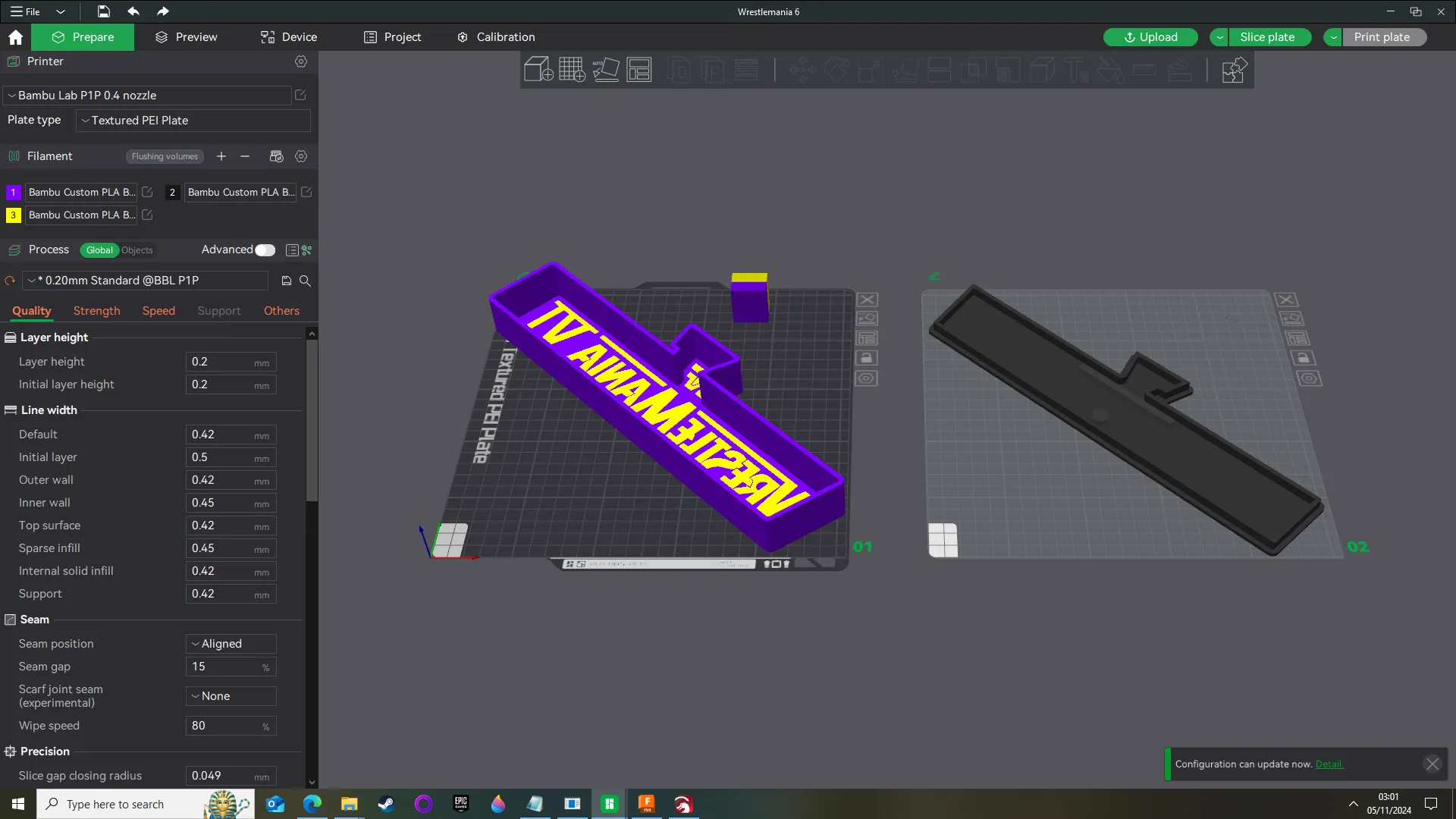Open the Scarf joint seam dropdown
Image resolution: width=1456 pixels, height=819 pixels.
(231, 696)
